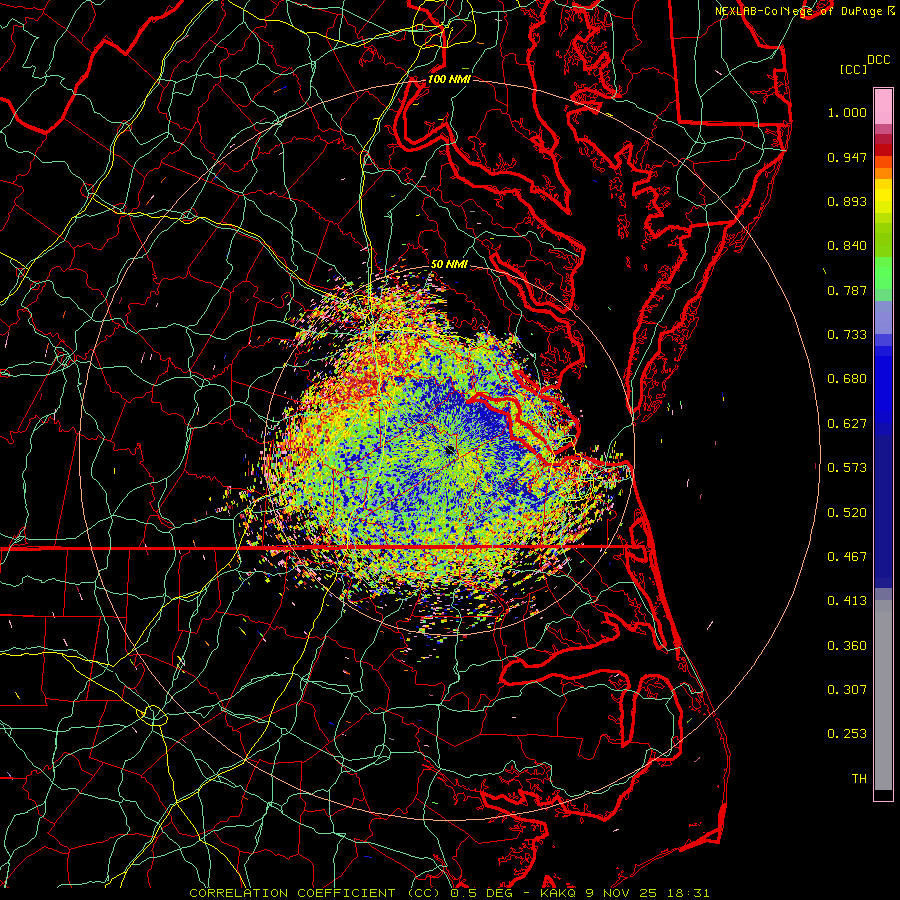This screenshot has height=900, width=900.
Task: Click the 0.360 scale label
Action: [847, 646]
